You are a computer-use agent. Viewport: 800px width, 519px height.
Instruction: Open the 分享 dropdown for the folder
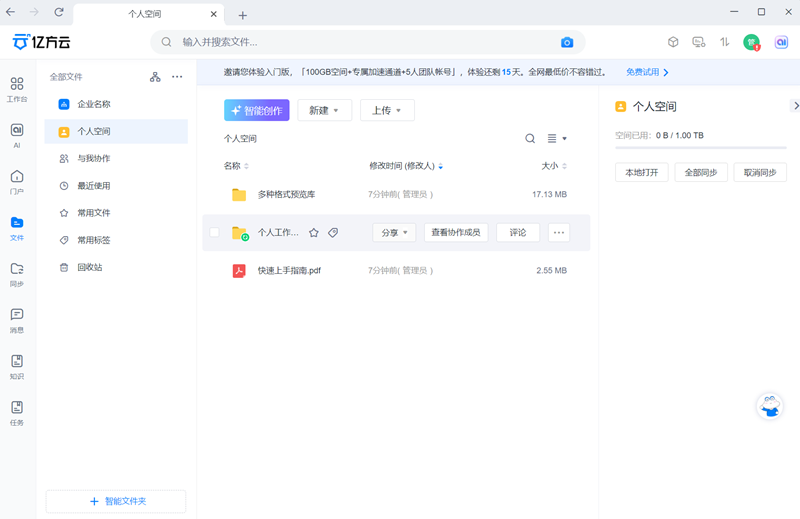(x=394, y=233)
